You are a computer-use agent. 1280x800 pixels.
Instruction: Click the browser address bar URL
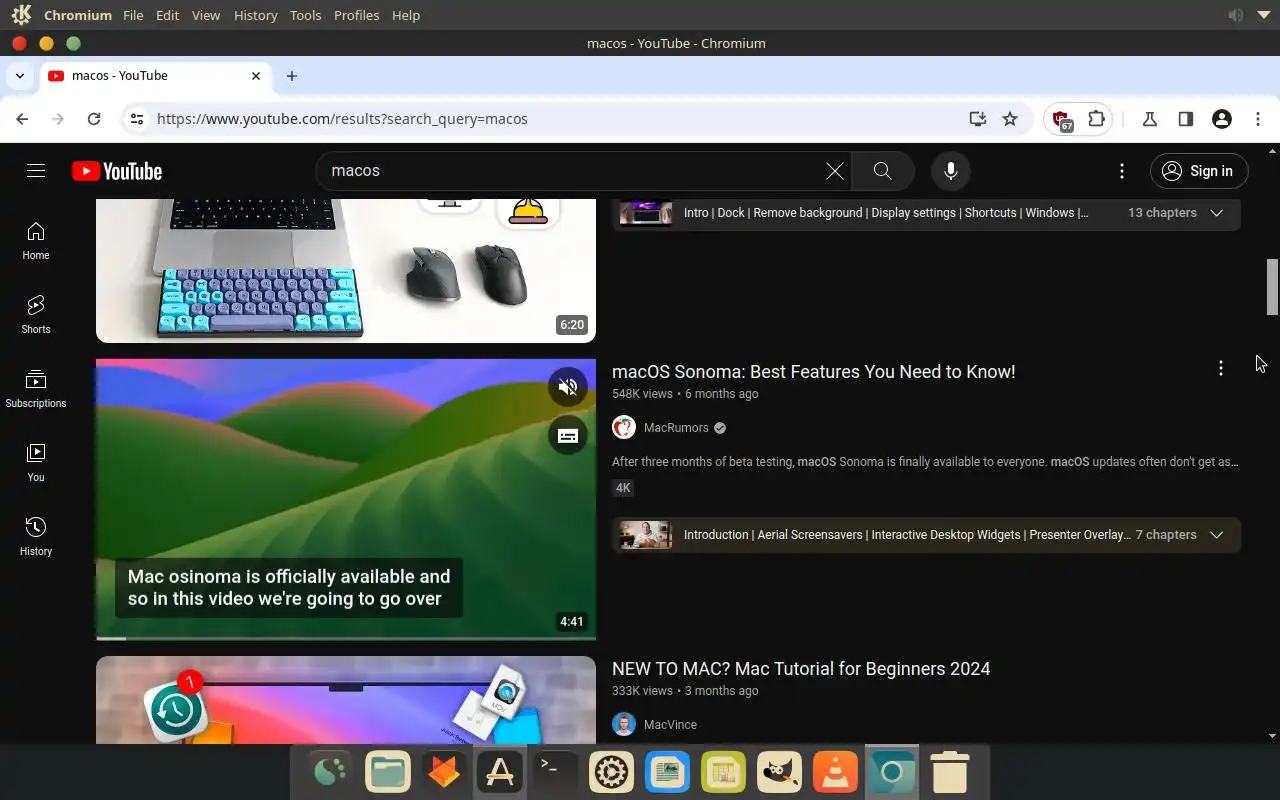click(342, 119)
